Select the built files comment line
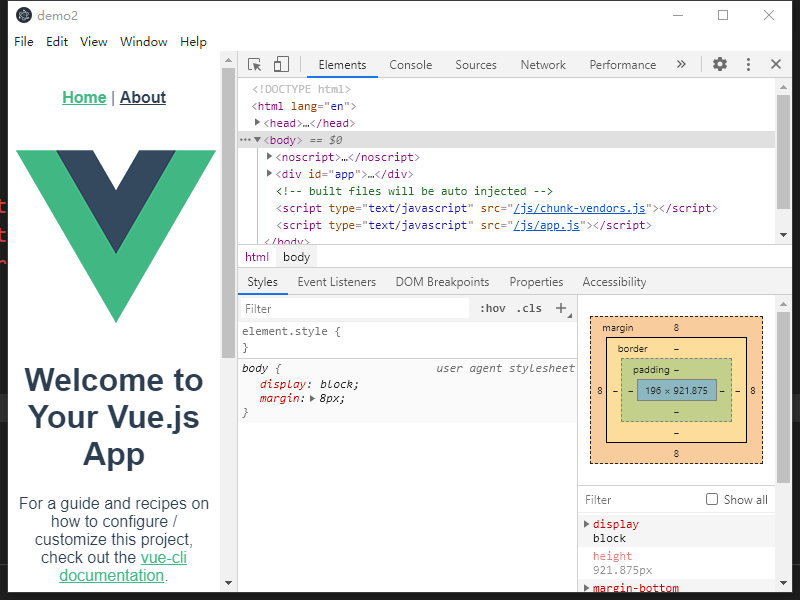The image size is (800, 600). click(414, 191)
